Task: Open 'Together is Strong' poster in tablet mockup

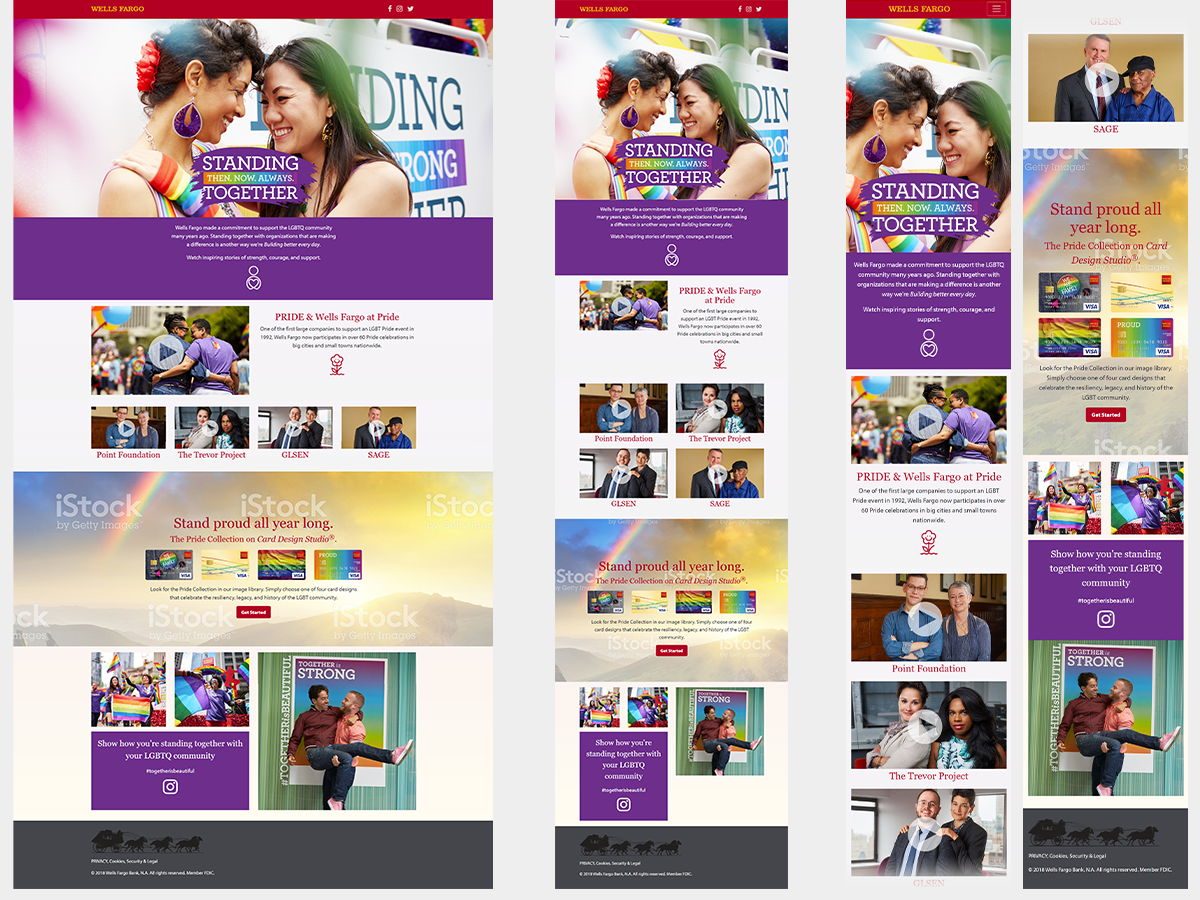Action: 720,731
